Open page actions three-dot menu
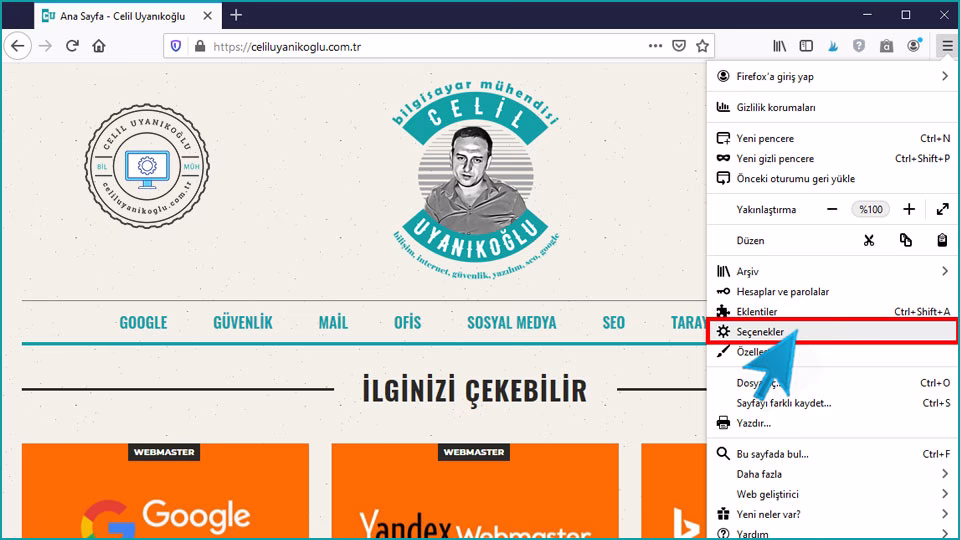 [655, 46]
